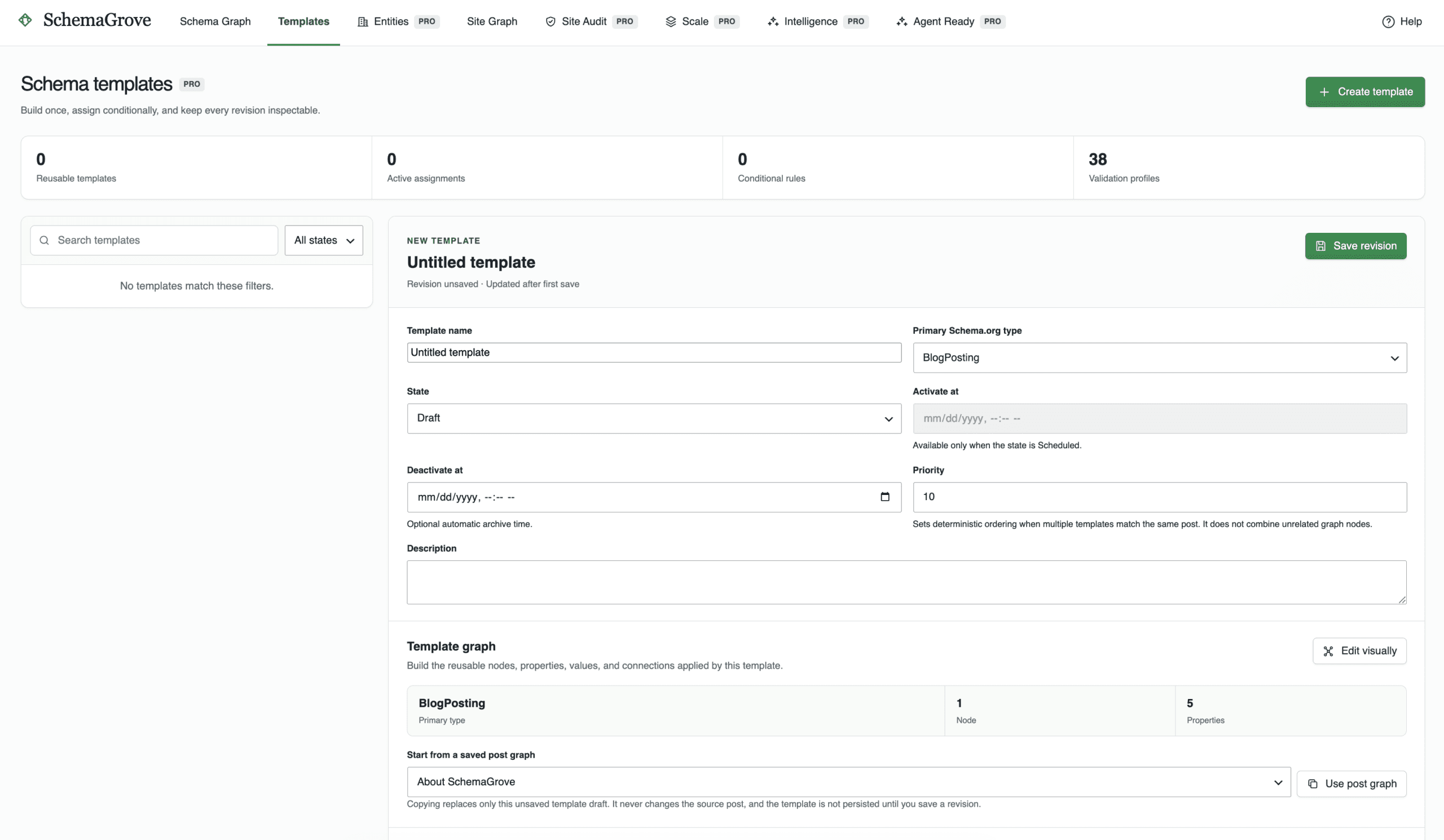
Task: Open the All states filter dropdown
Action: click(324, 241)
